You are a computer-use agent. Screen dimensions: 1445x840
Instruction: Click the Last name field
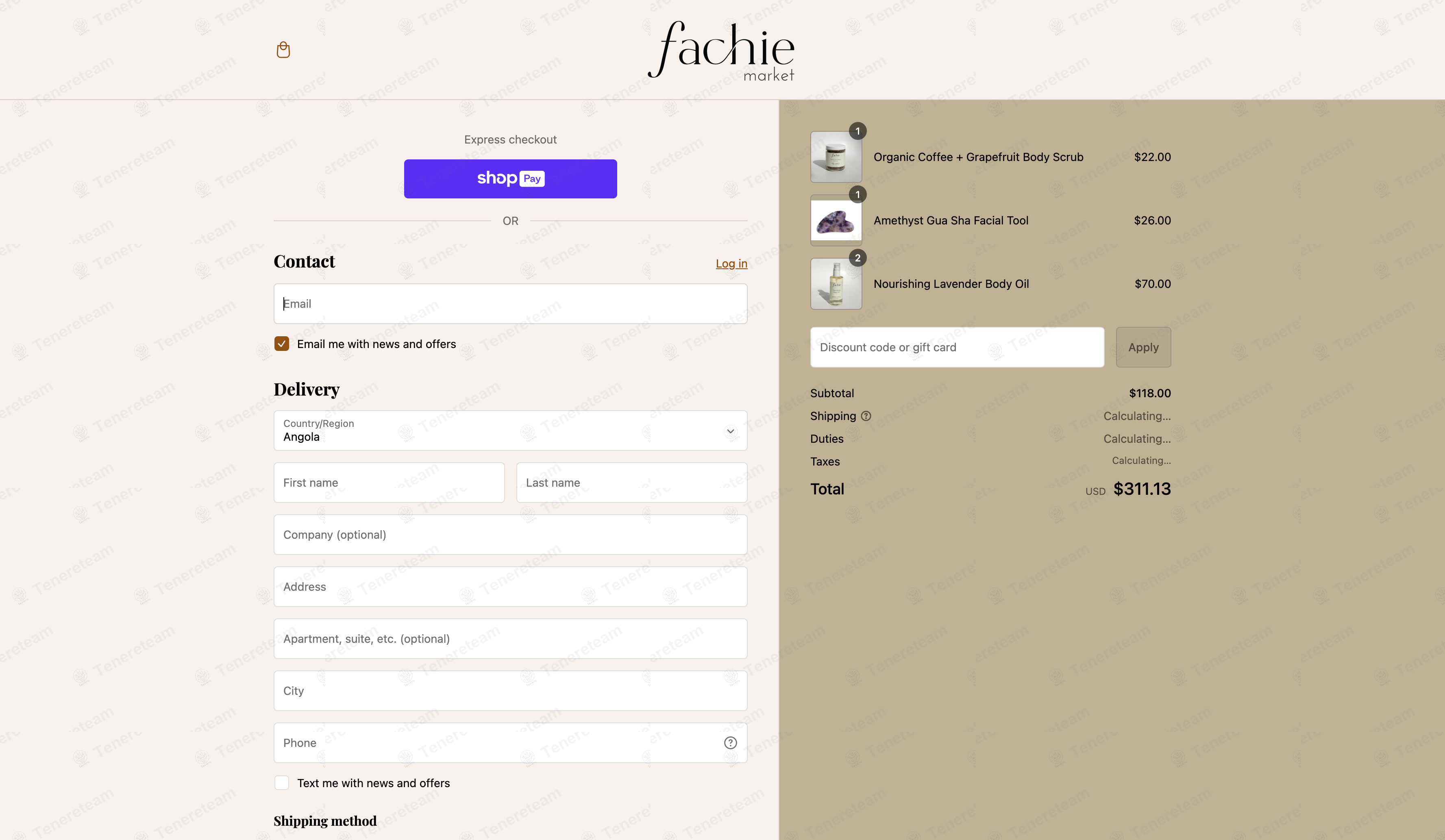point(632,483)
